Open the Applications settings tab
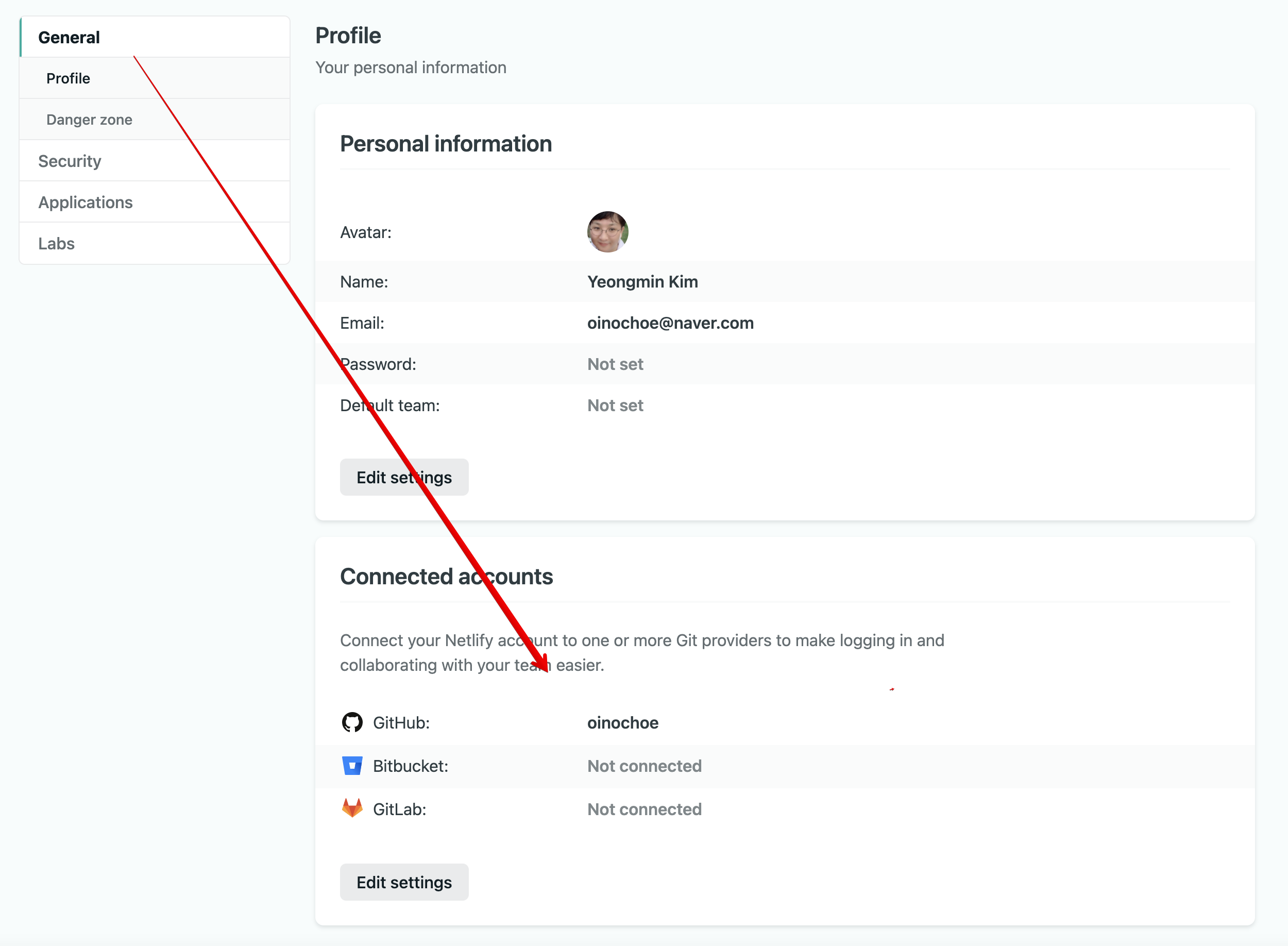Image resolution: width=1288 pixels, height=946 pixels. [x=86, y=202]
